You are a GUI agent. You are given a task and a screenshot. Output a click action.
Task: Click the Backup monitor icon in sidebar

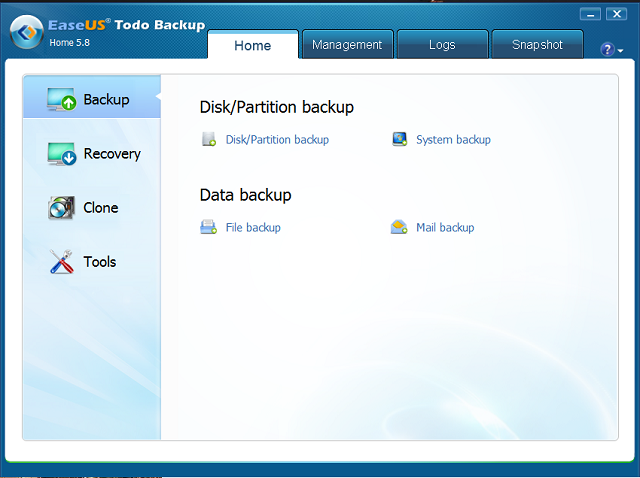coord(61,100)
